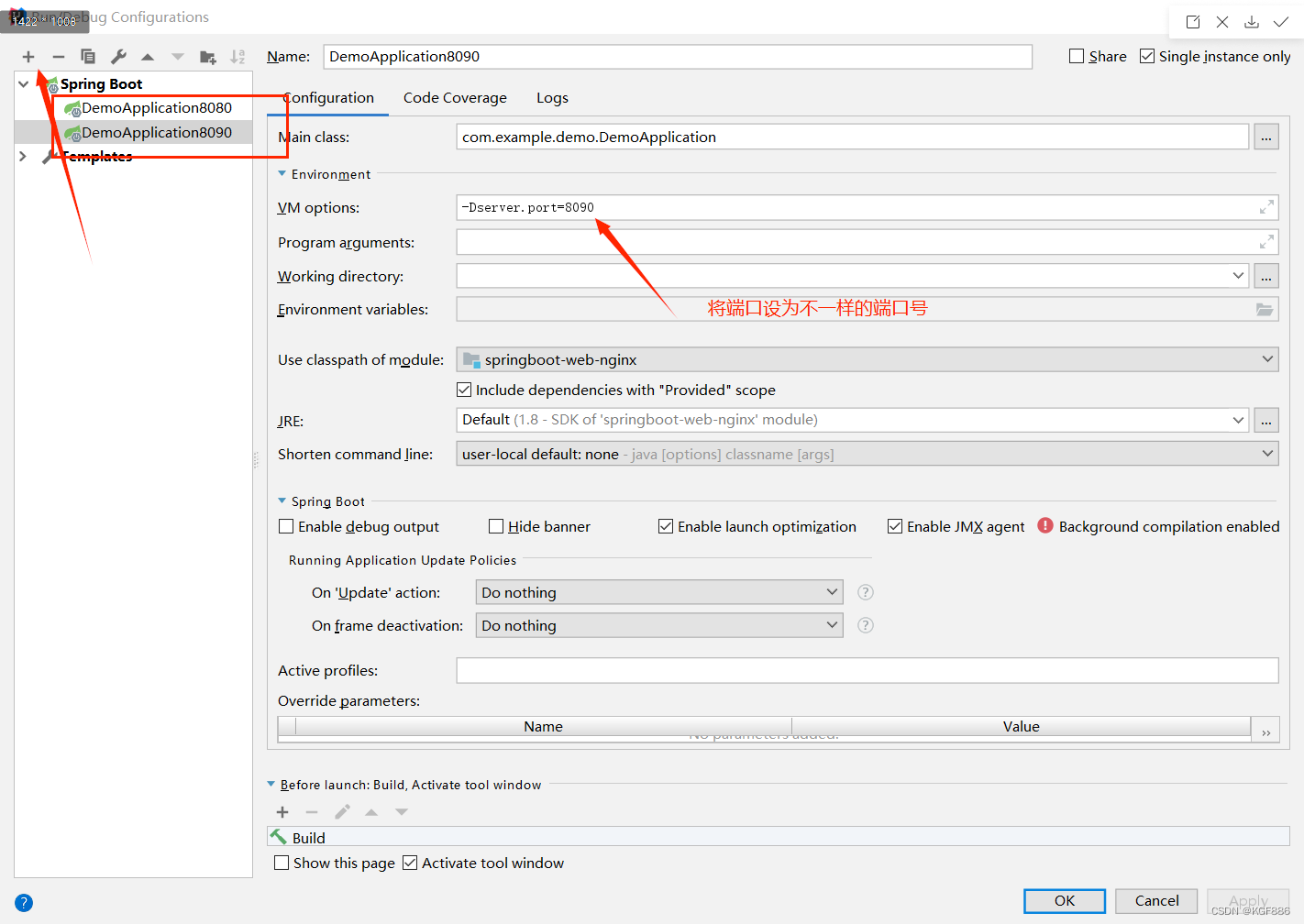The image size is (1304, 924).
Task: Copy the selected configuration
Action: coord(88,57)
